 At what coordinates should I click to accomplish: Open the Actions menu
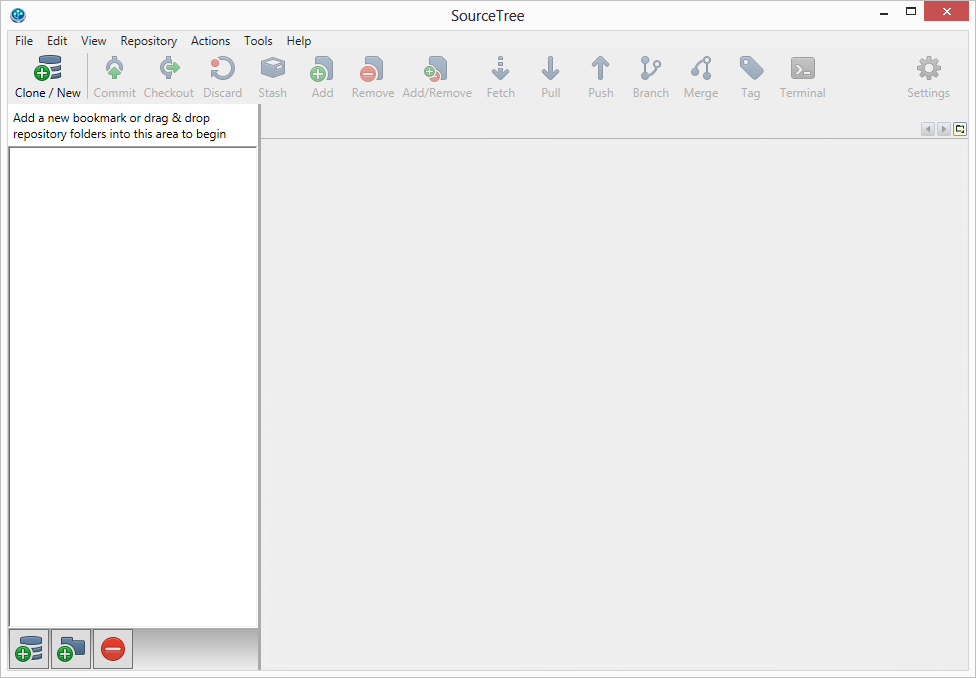pos(210,40)
